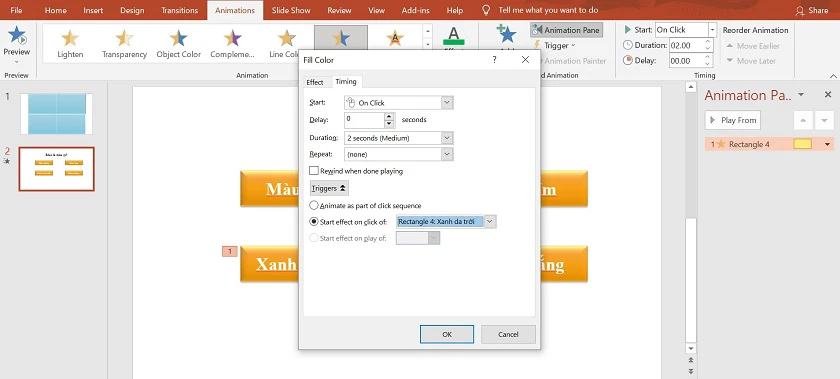This screenshot has height=379, width=840.
Task: Open the View ribbon tab
Action: [377, 10]
